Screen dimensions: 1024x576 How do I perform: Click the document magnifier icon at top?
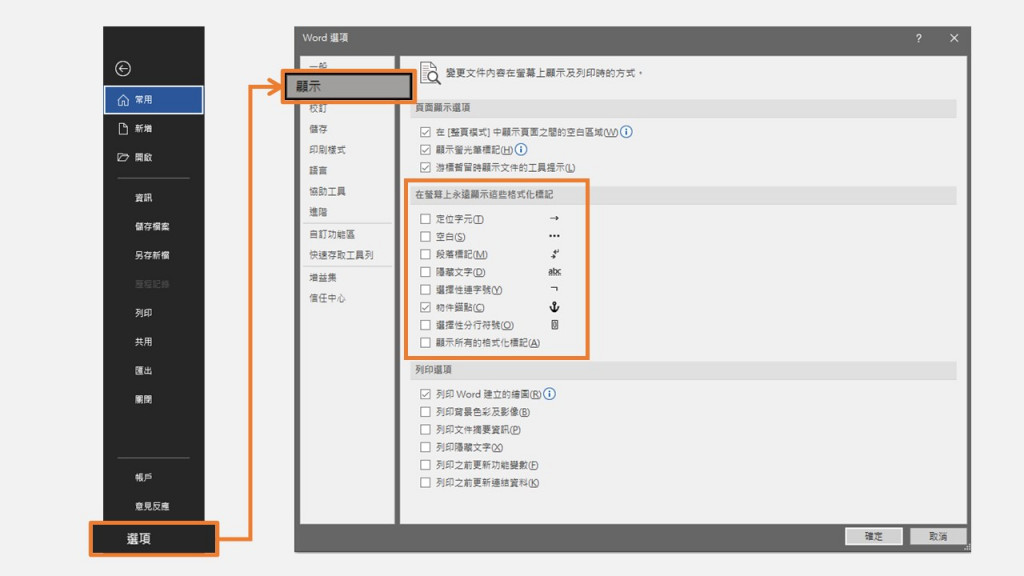[x=430, y=73]
